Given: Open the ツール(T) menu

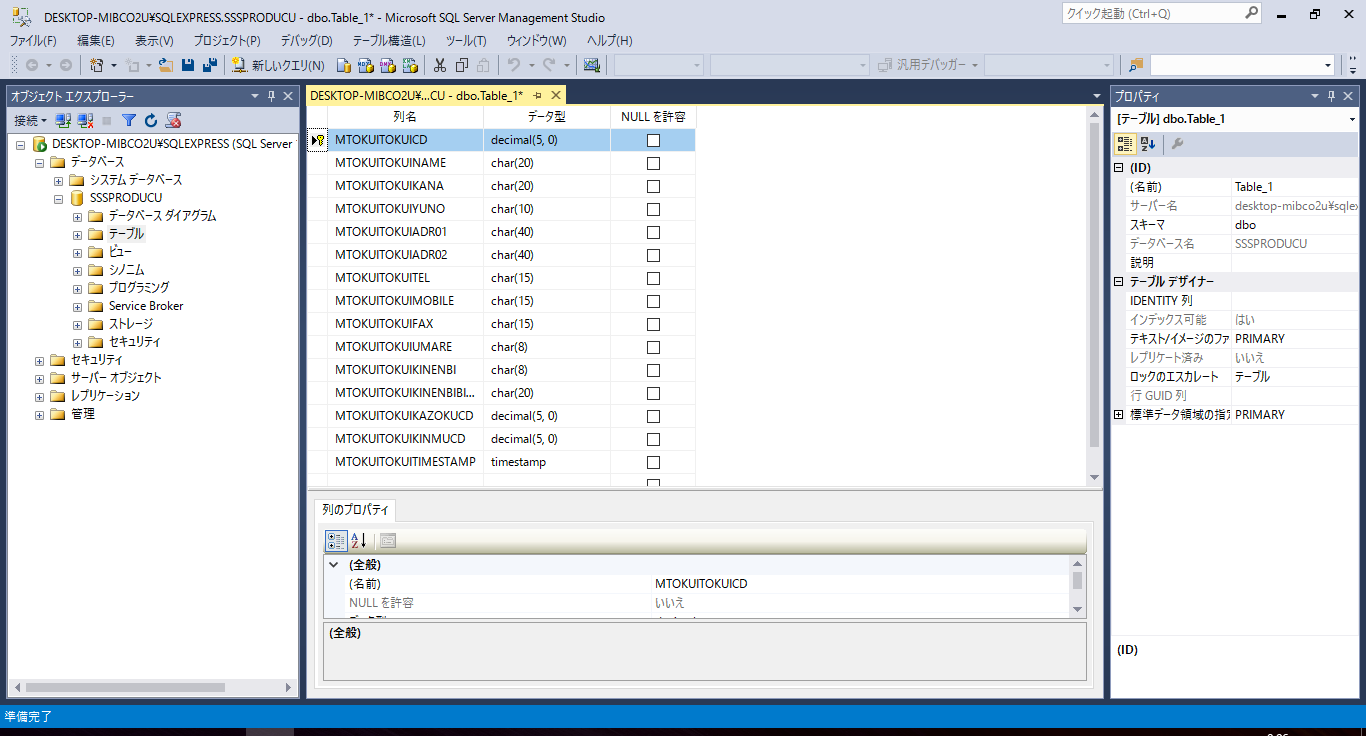Looking at the screenshot, I should 466,41.
